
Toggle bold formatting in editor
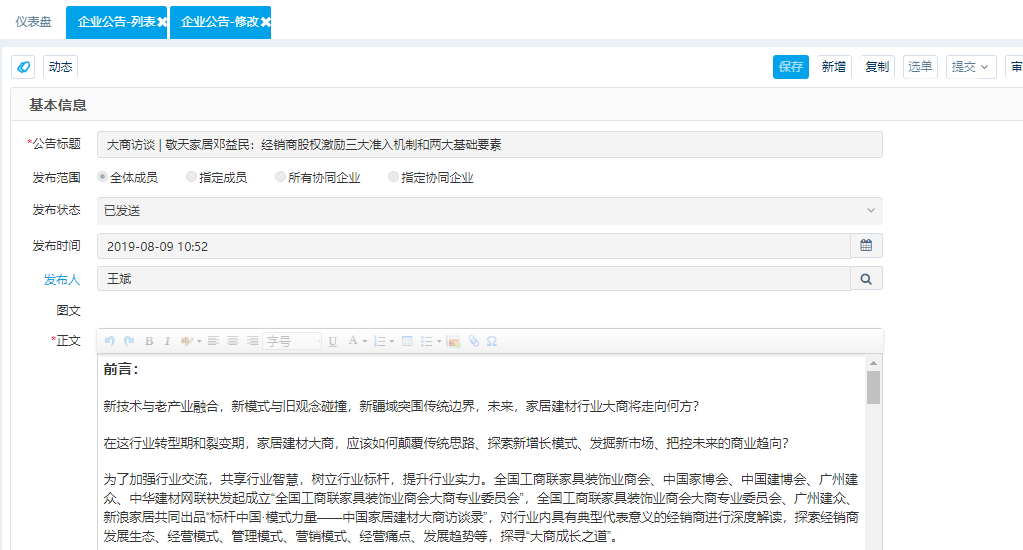[x=149, y=341]
